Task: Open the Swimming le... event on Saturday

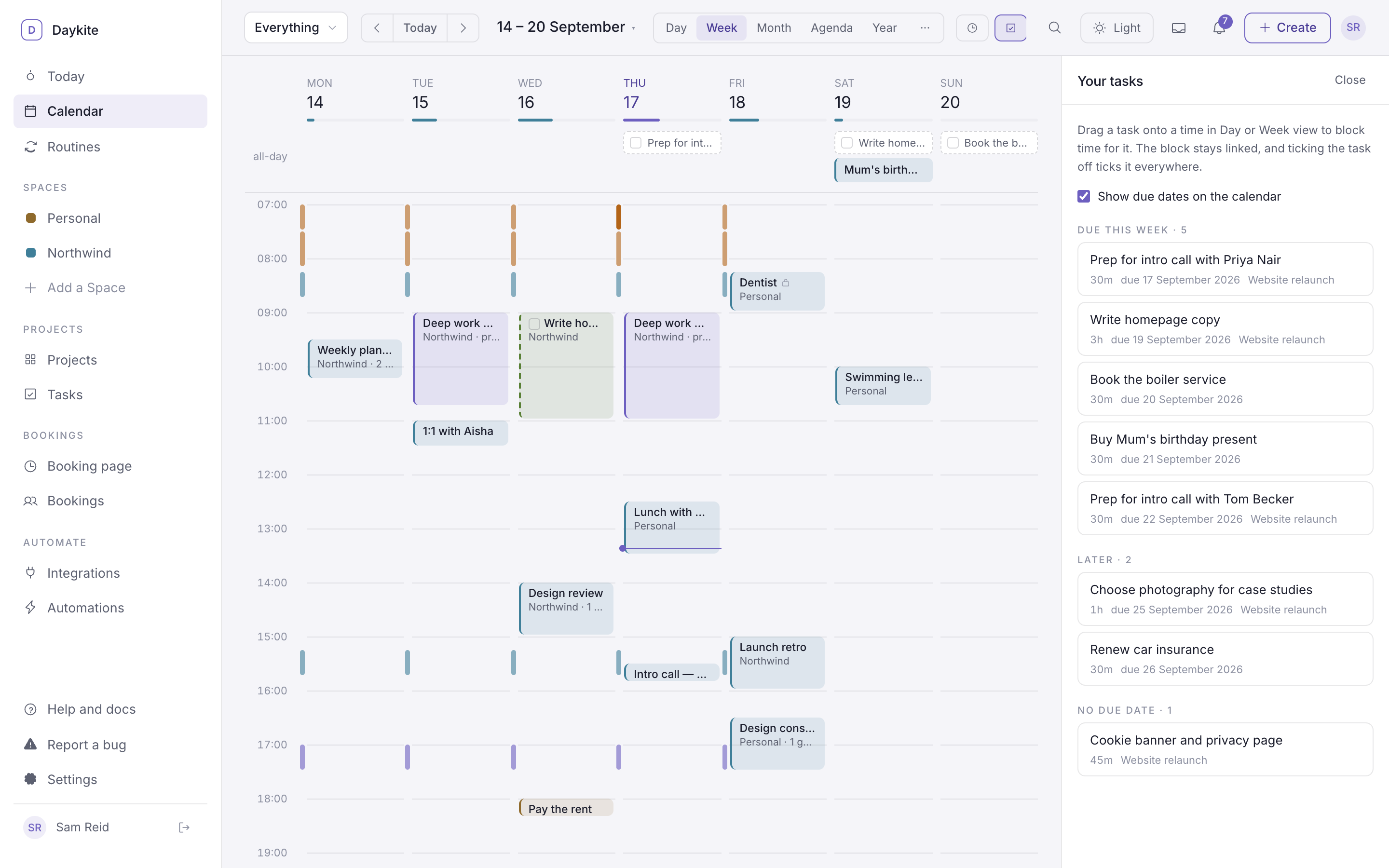Action: click(x=883, y=386)
